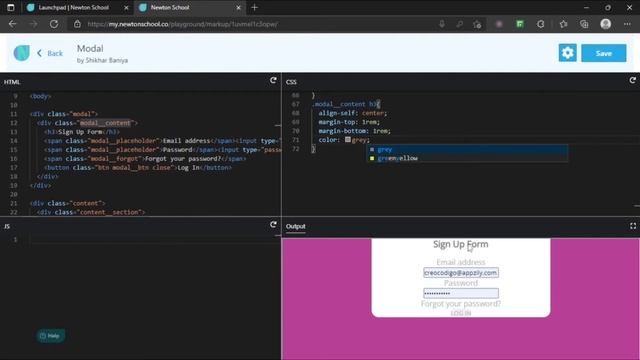Open the browser extensions puzzle icon
The height and width of the screenshot is (360, 640).
540,24
